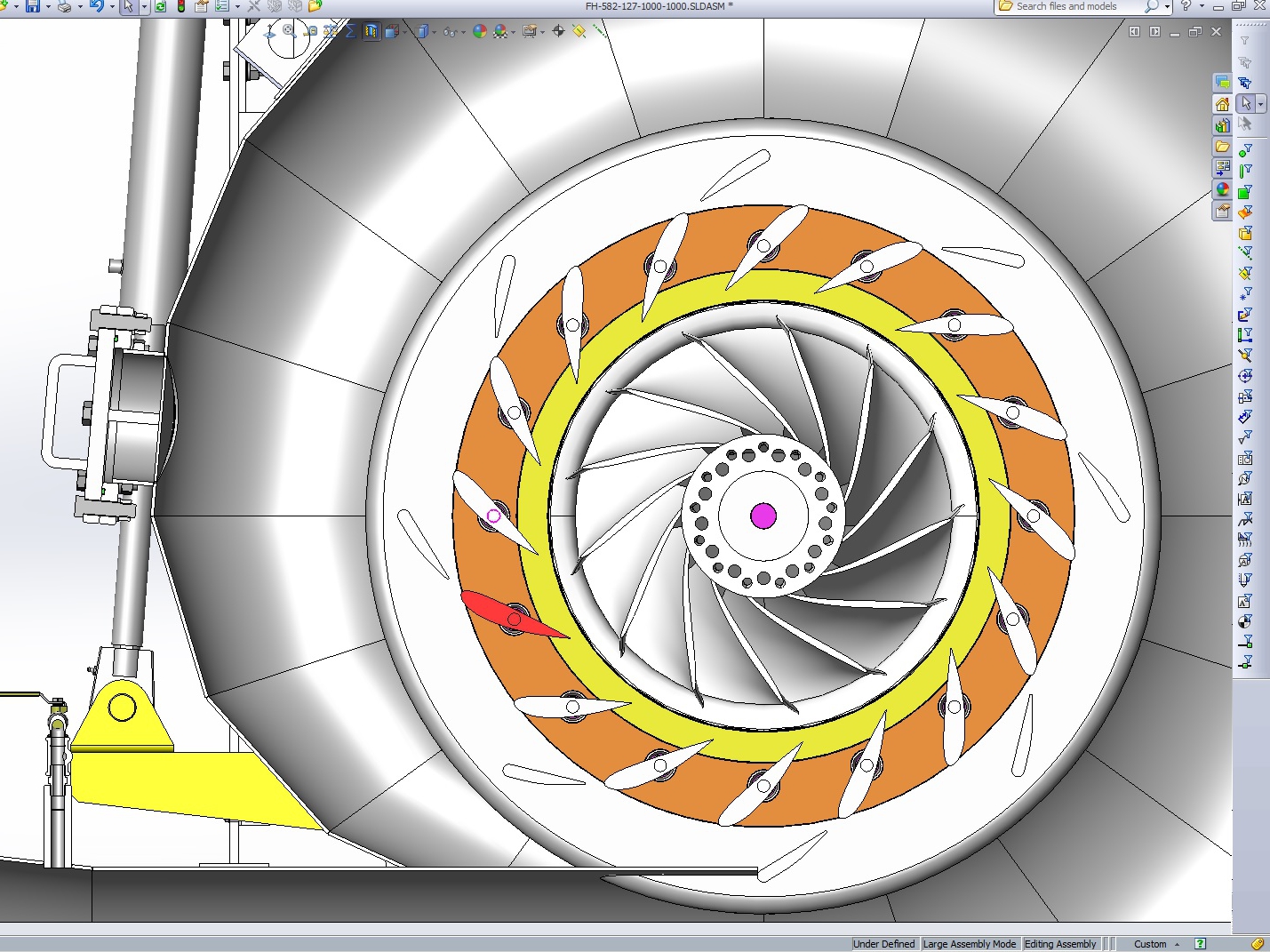Toggle the Filter Axes dashed line icon
Viewport: 1270px width, 952px height.
tap(1245, 252)
